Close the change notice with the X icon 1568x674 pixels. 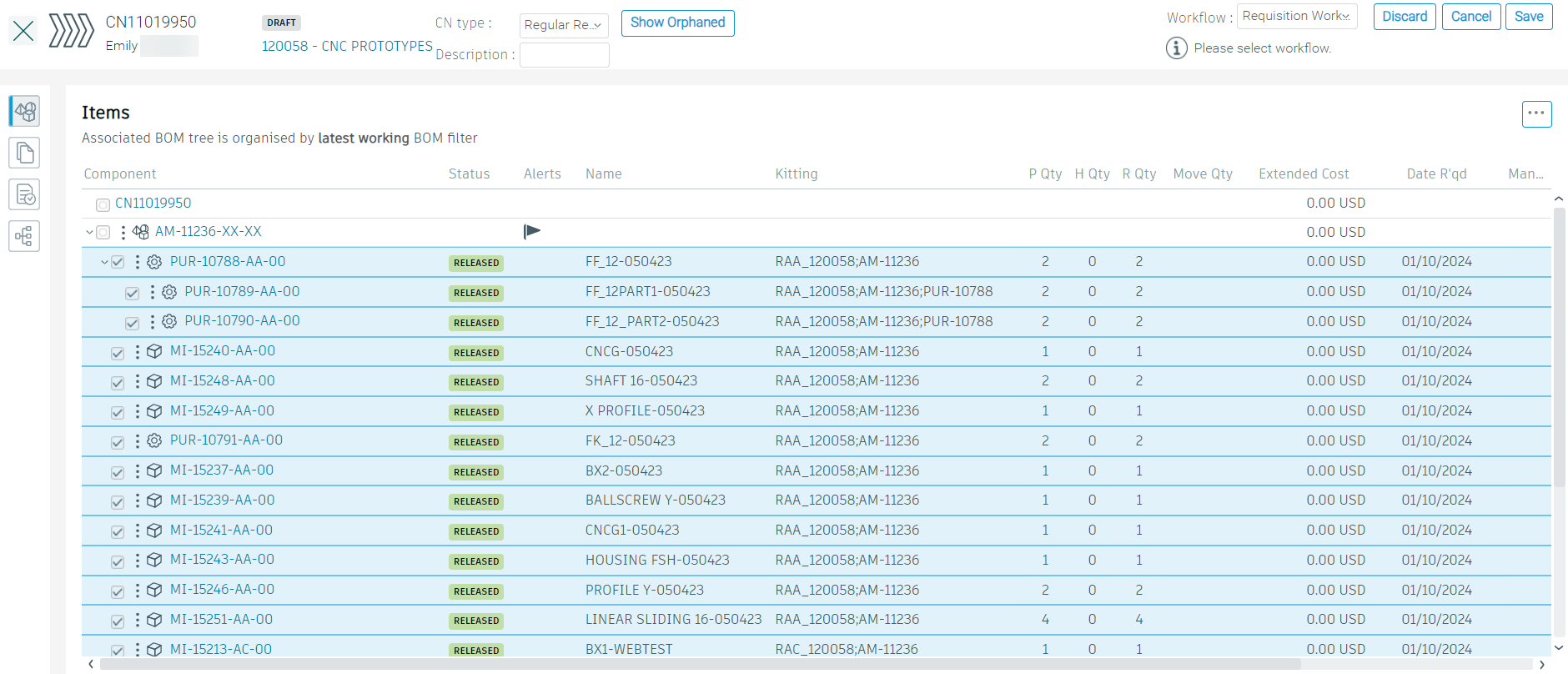click(23, 32)
